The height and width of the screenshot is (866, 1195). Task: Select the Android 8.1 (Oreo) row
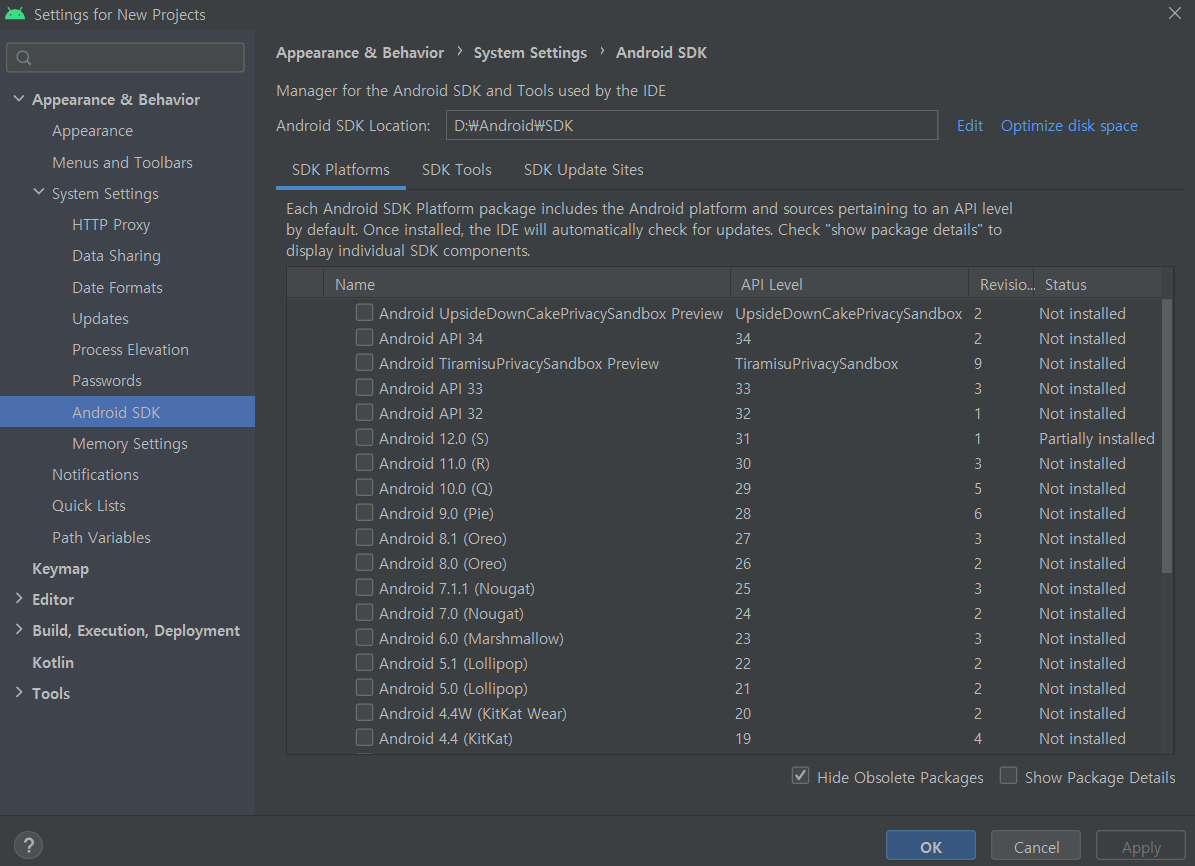[724, 538]
